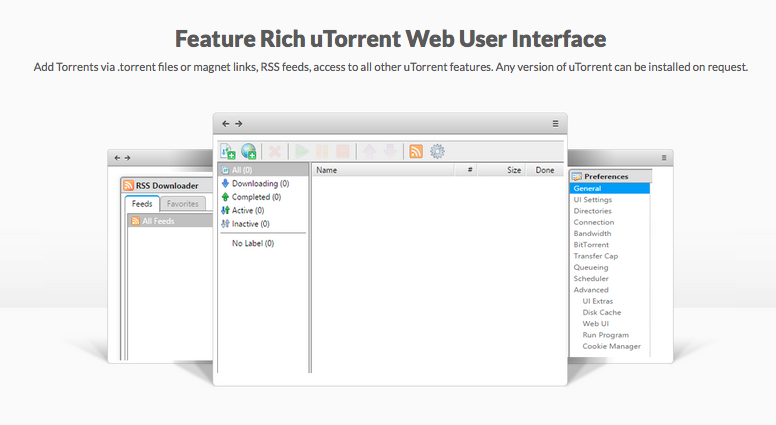Click the green Start torrent play icon
This screenshot has height=425, width=776.
point(301,151)
